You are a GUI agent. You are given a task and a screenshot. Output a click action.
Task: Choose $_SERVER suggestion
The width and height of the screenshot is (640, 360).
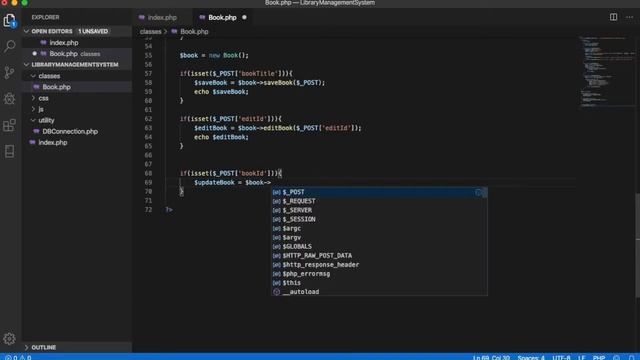pyautogui.click(x=379, y=210)
